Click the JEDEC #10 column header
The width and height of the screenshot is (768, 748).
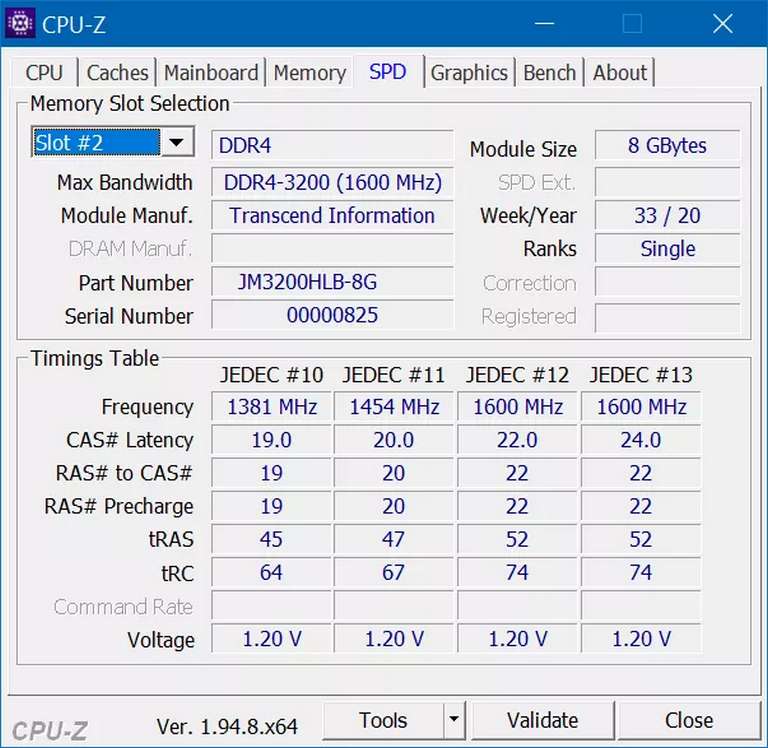tap(271, 375)
